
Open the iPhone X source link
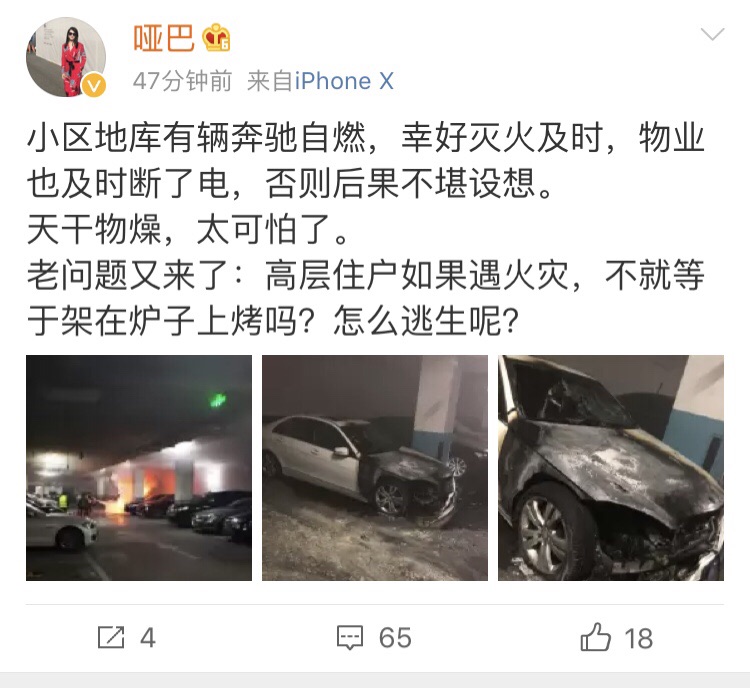(344, 81)
